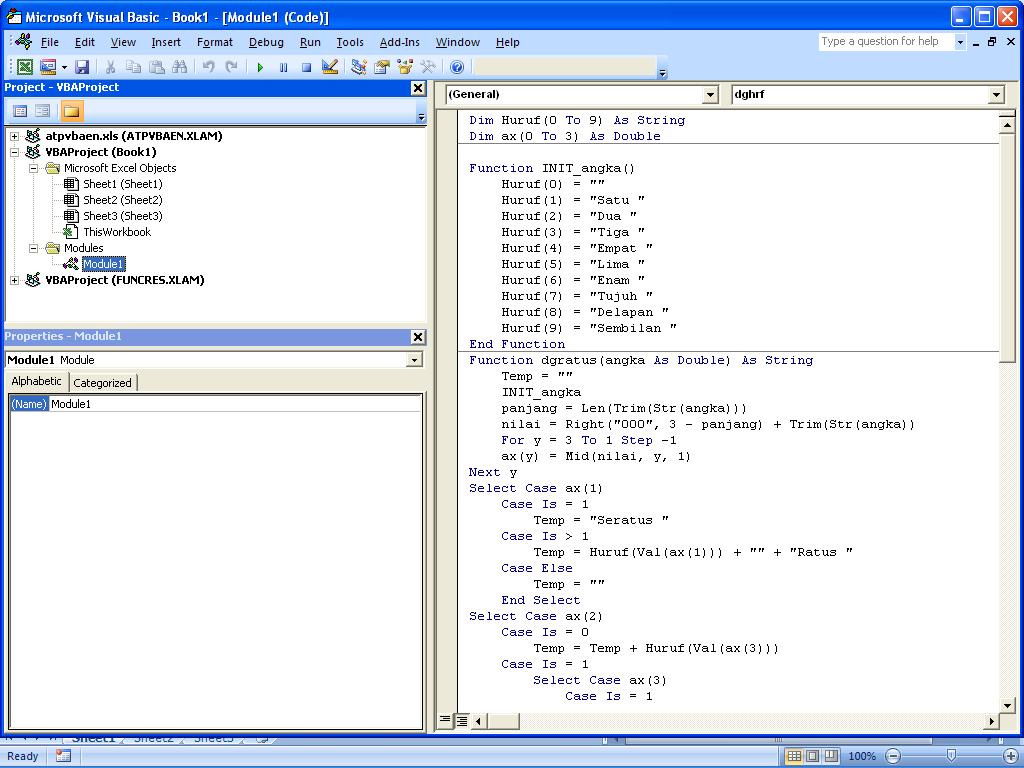Expand atpvbaen.xls project node
Viewport: 1024px width, 768px height.
point(14,136)
